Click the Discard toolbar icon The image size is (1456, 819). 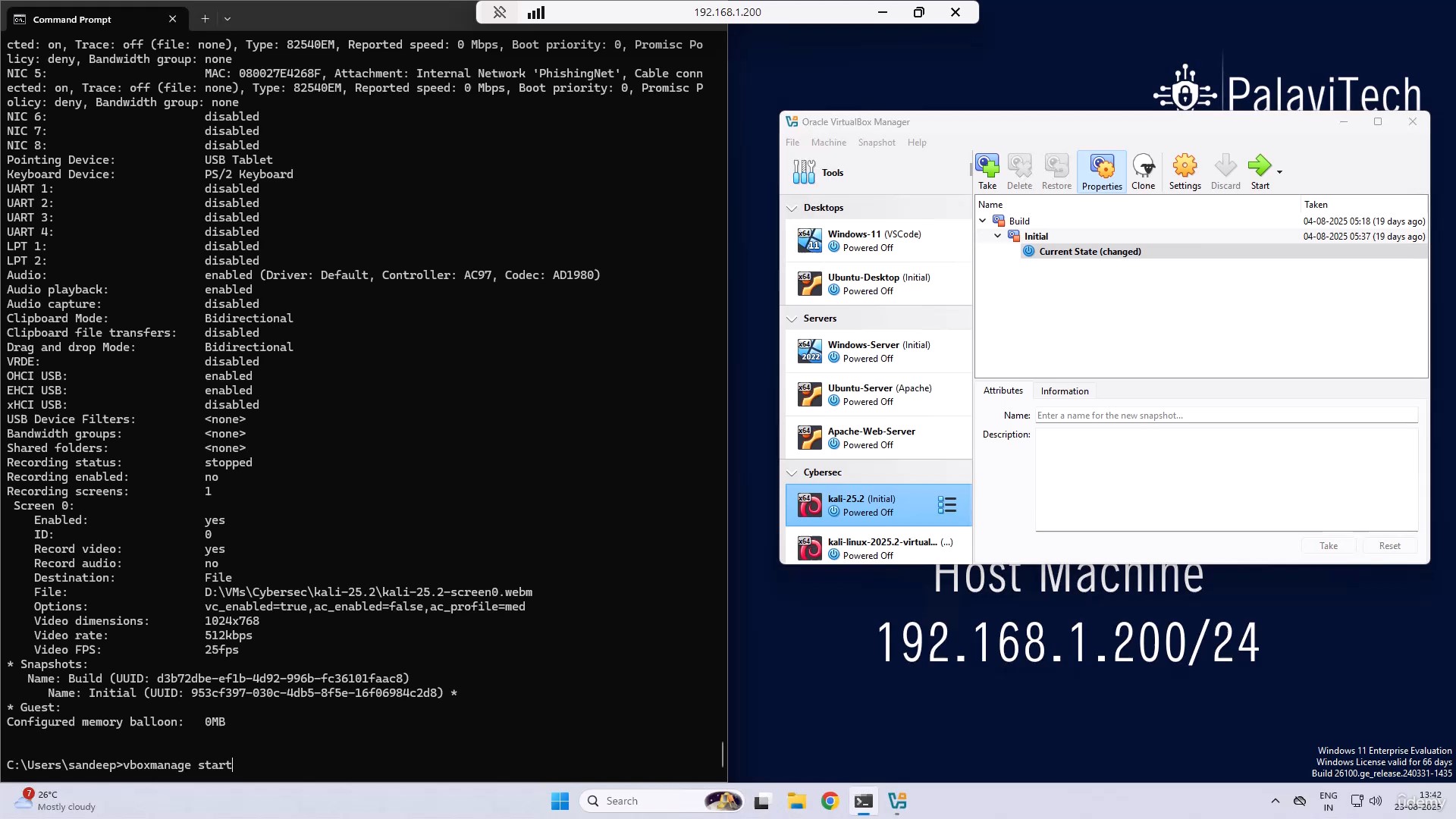pos(1225,171)
